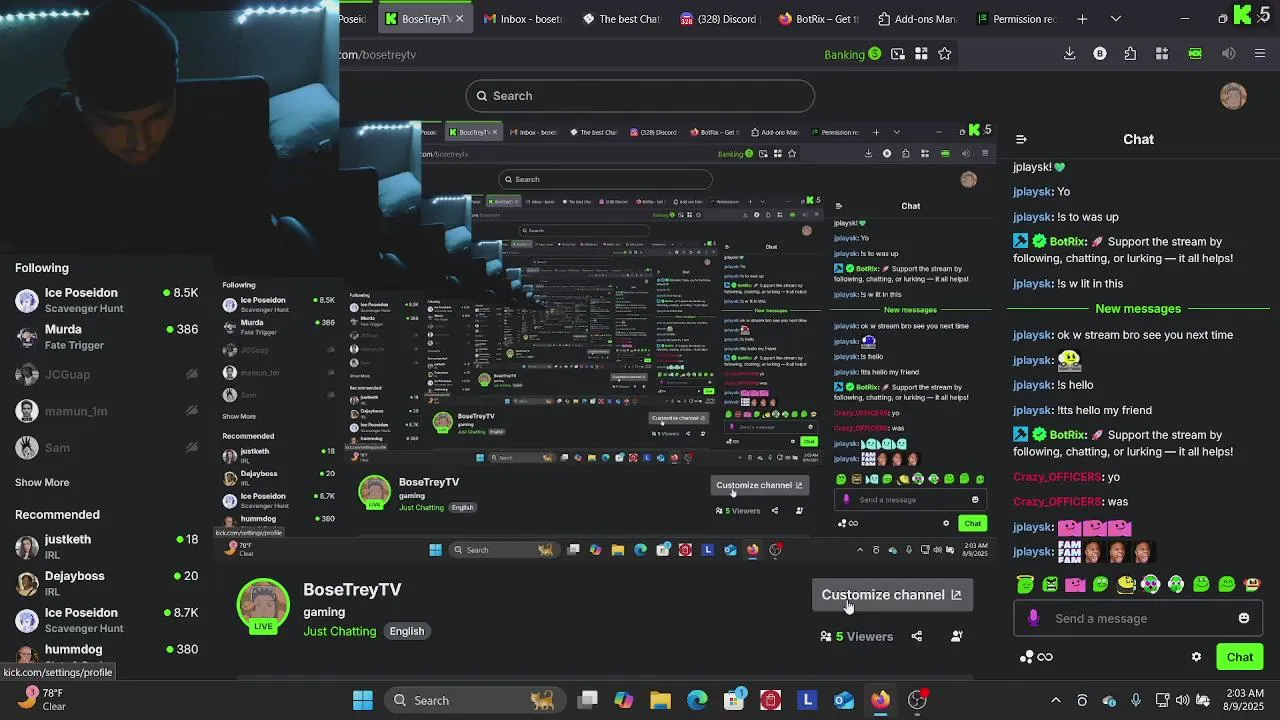
Task: Click the BoseTreyTV live avatar
Action: click(x=263, y=606)
